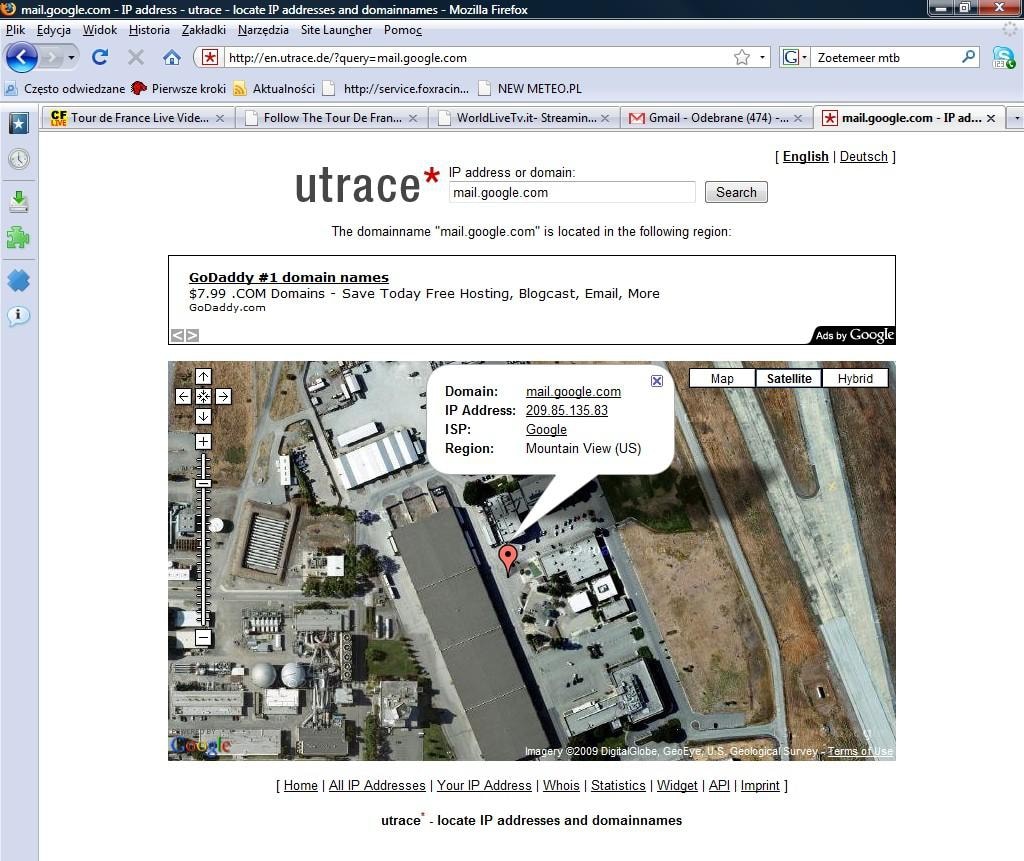Click the utrace Search button
Viewport: 1024px width, 861px height.
pos(736,192)
